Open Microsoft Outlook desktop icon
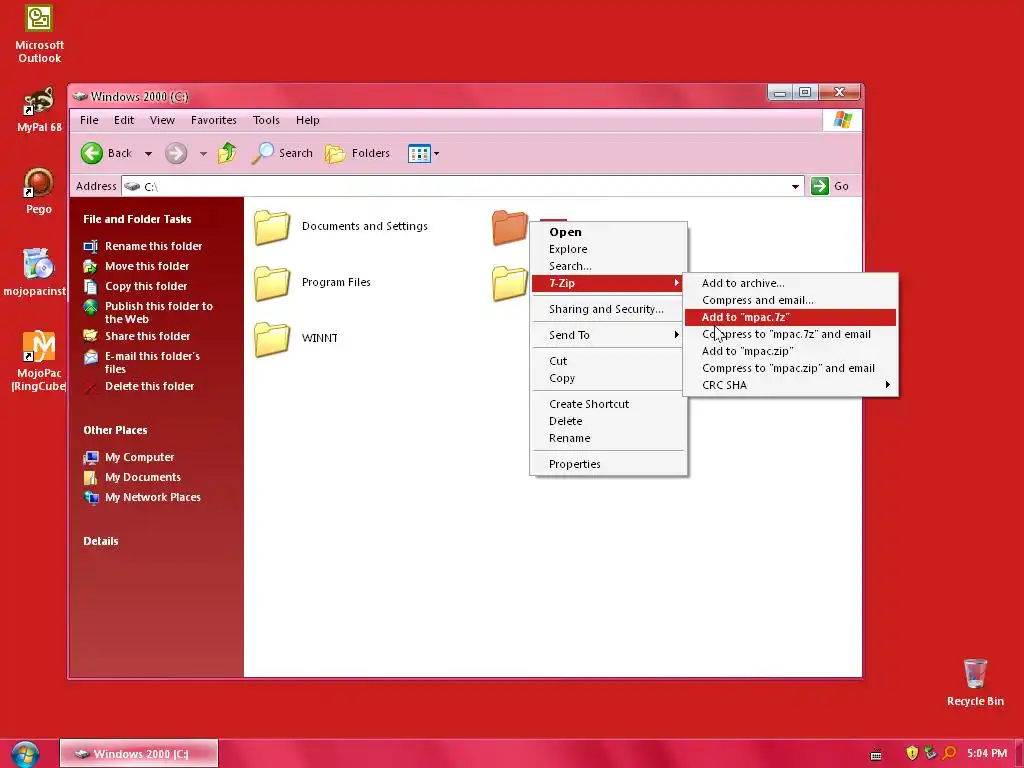The width and height of the screenshot is (1024, 768). click(x=39, y=34)
